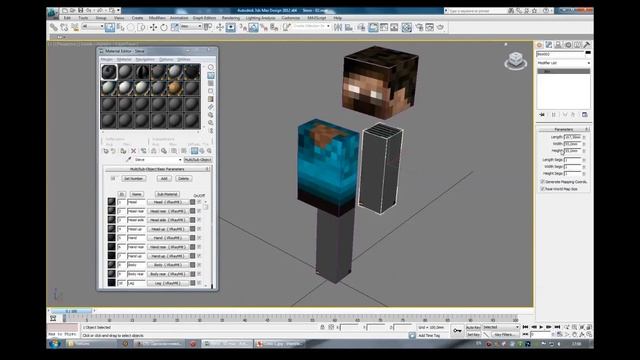Click pin stack icon under modifier list
The width and height of the screenshot is (640, 360).
click(542, 115)
